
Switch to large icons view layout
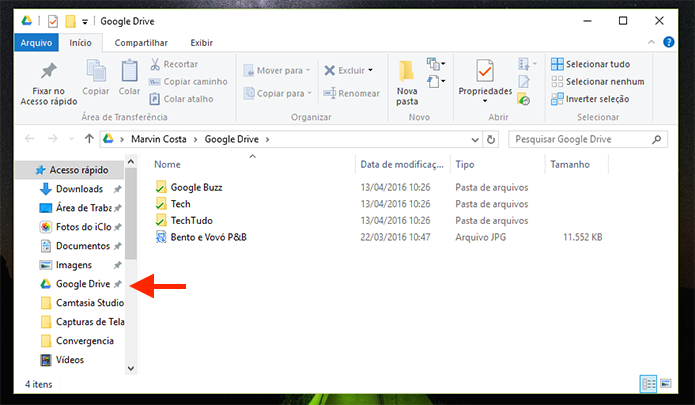click(666, 384)
